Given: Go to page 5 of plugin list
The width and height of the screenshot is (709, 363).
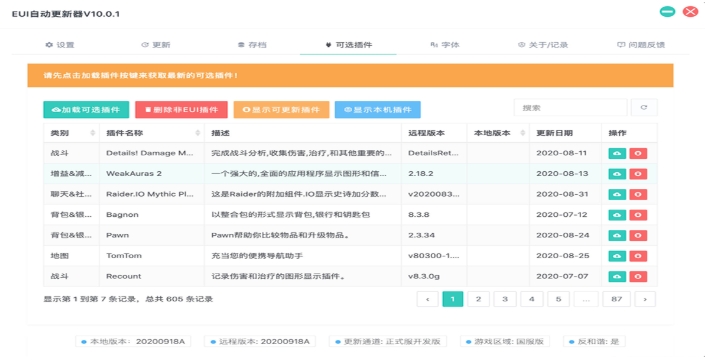Looking at the screenshot, I should [558, 299].
